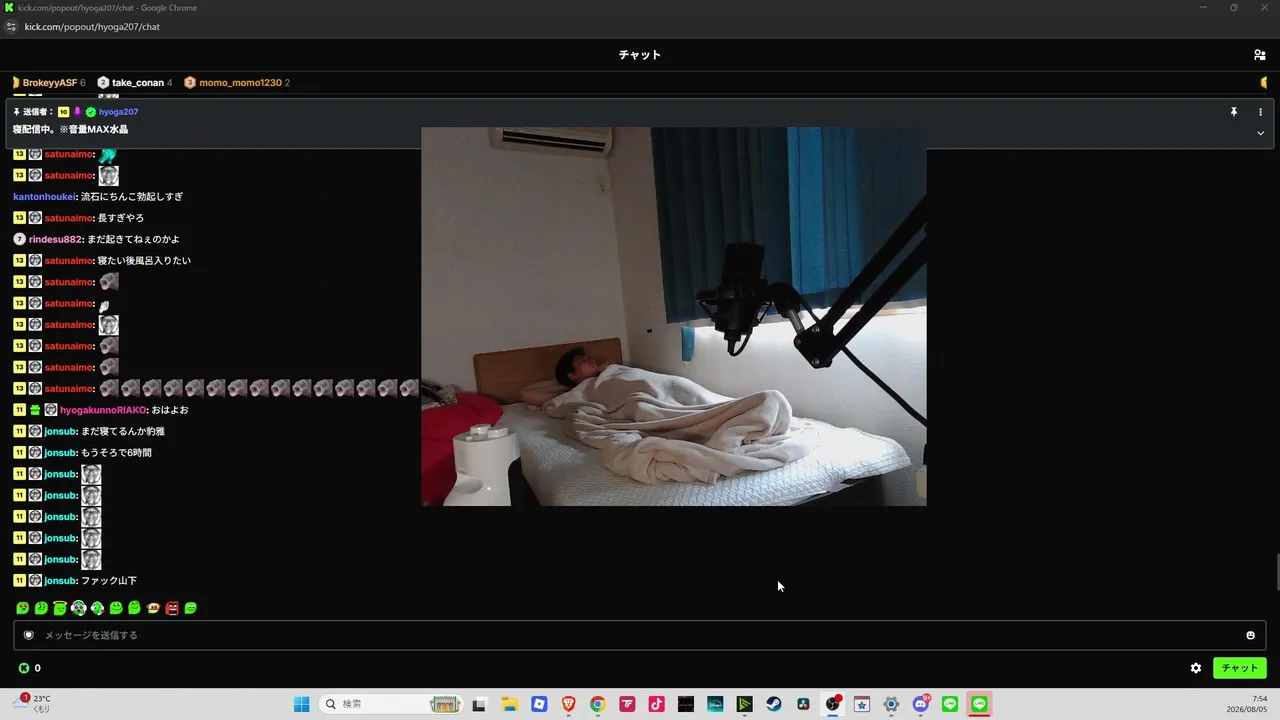Click the 寝たい後風呂入りたい chat message
The height and width of the screenshot is (720, 1280).
pos(144,261)
